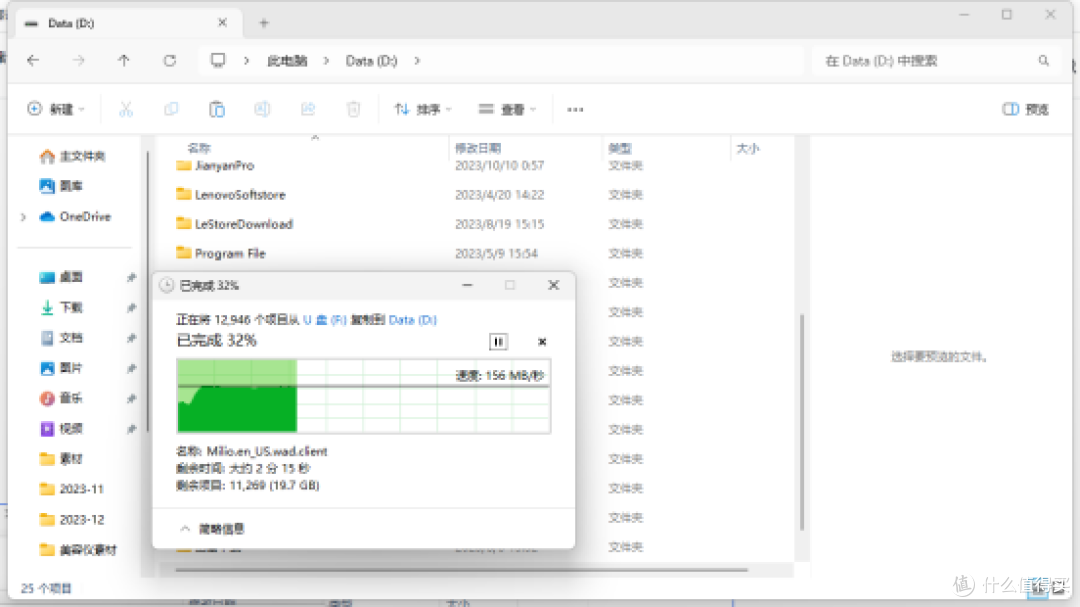Click the Share icon in toolbar

308,109
